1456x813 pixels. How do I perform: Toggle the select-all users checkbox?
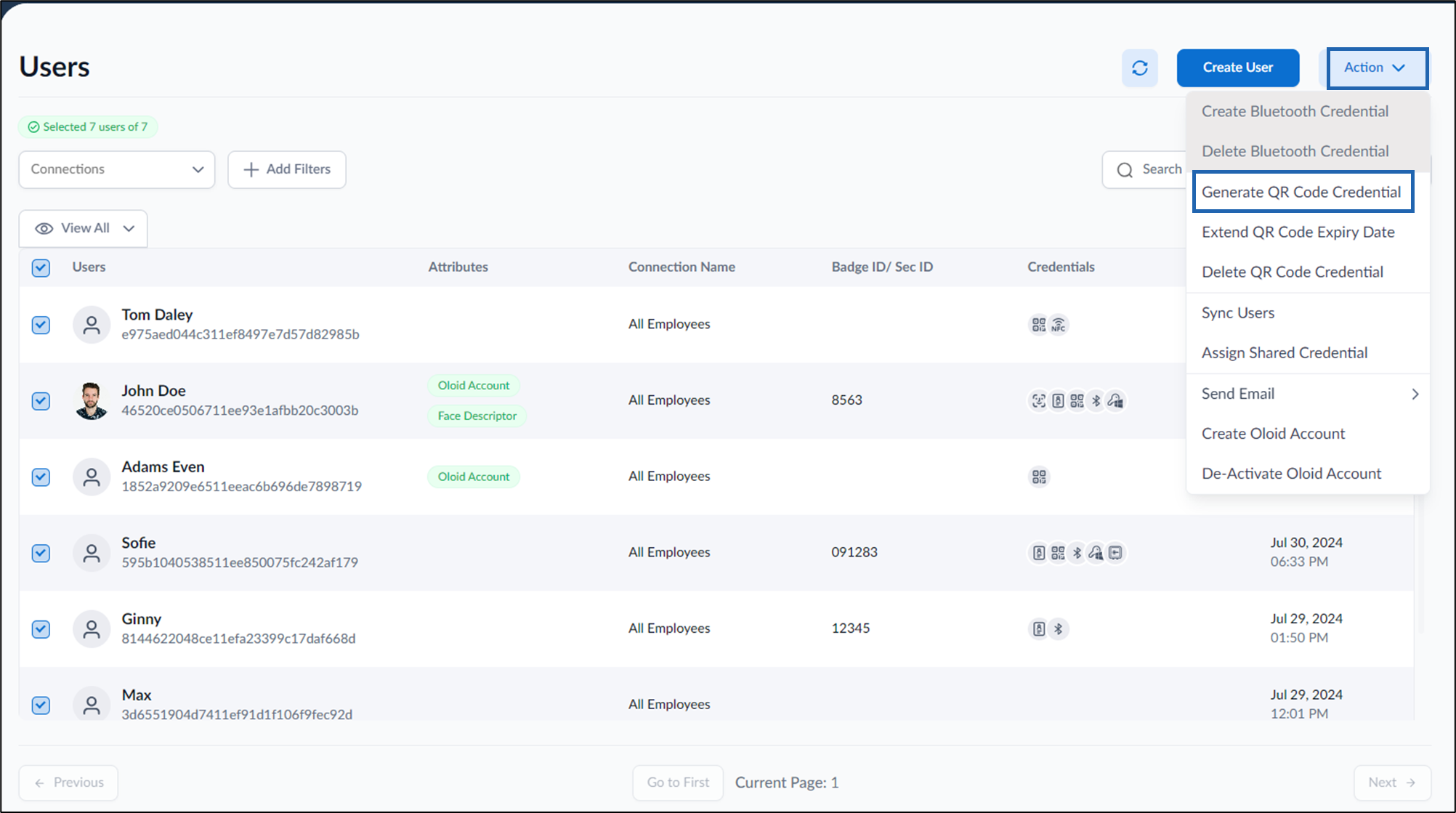coord(41,267)
